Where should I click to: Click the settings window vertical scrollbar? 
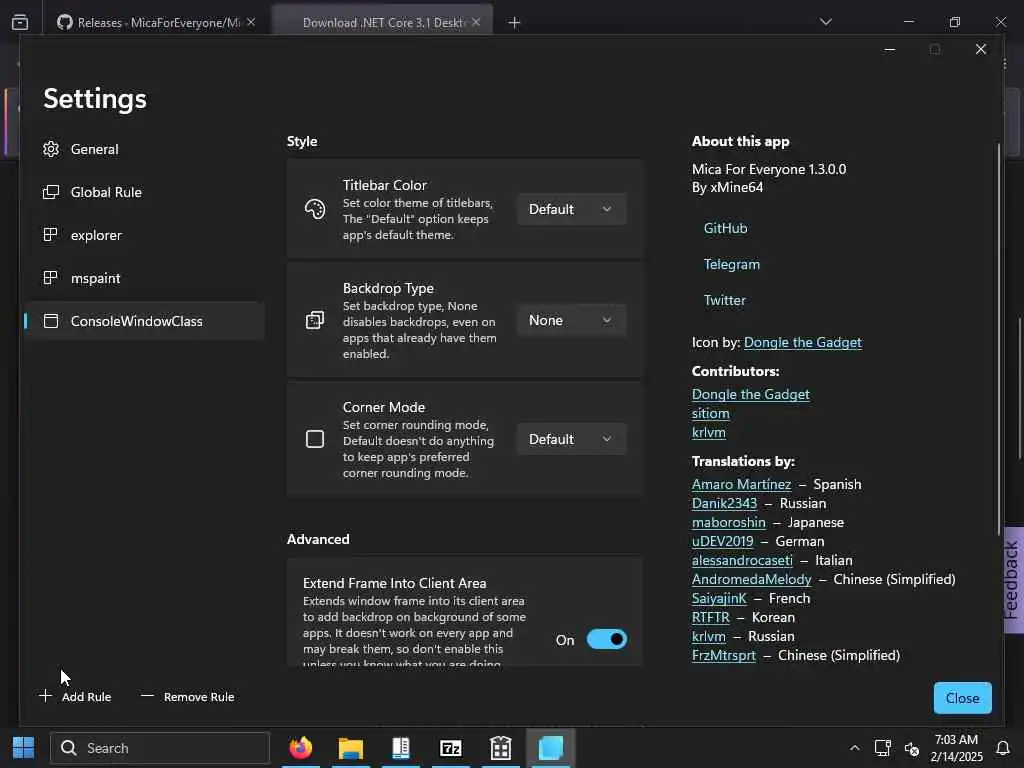click(999, 340)
